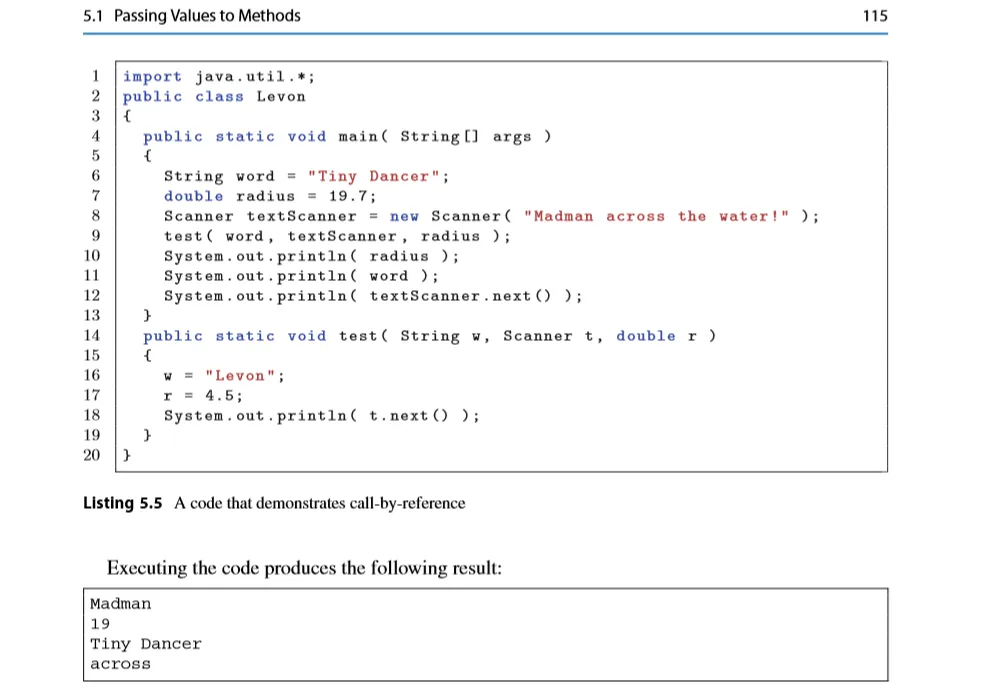The height and width of the screenshot is (689, 984).
Task: Click the System.out.println( t.next() ) statement
Action: pos(321,417)
